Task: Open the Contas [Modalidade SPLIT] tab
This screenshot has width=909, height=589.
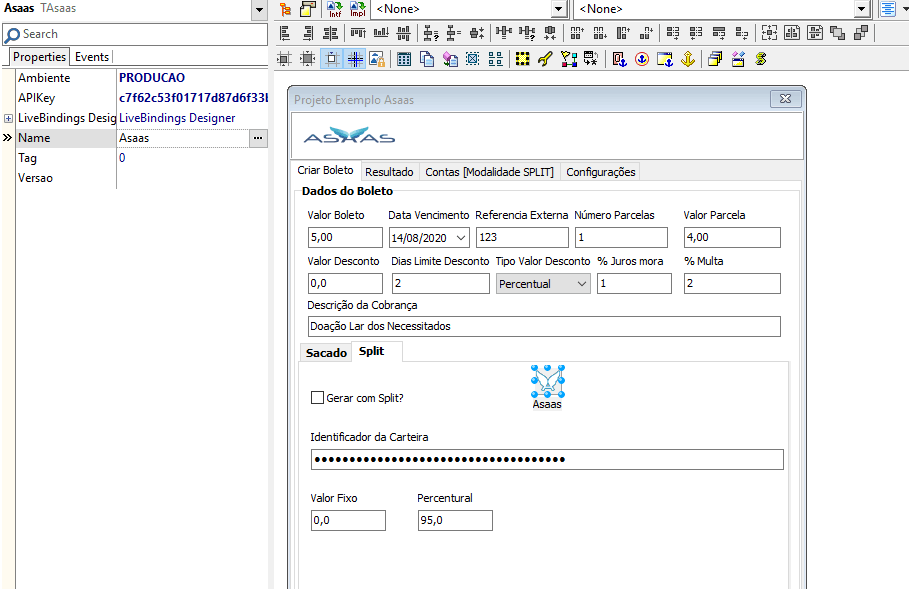Action: point(489,172)
